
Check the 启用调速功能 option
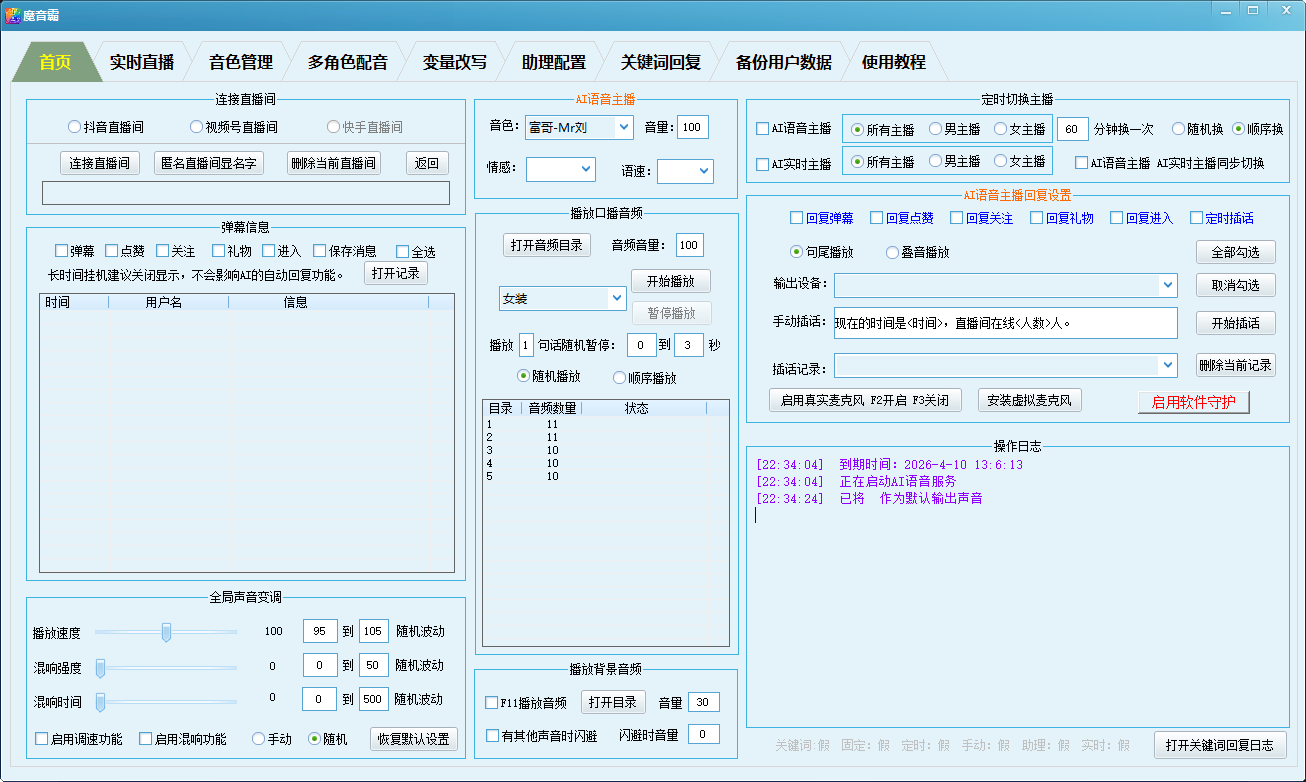[42, 739]
